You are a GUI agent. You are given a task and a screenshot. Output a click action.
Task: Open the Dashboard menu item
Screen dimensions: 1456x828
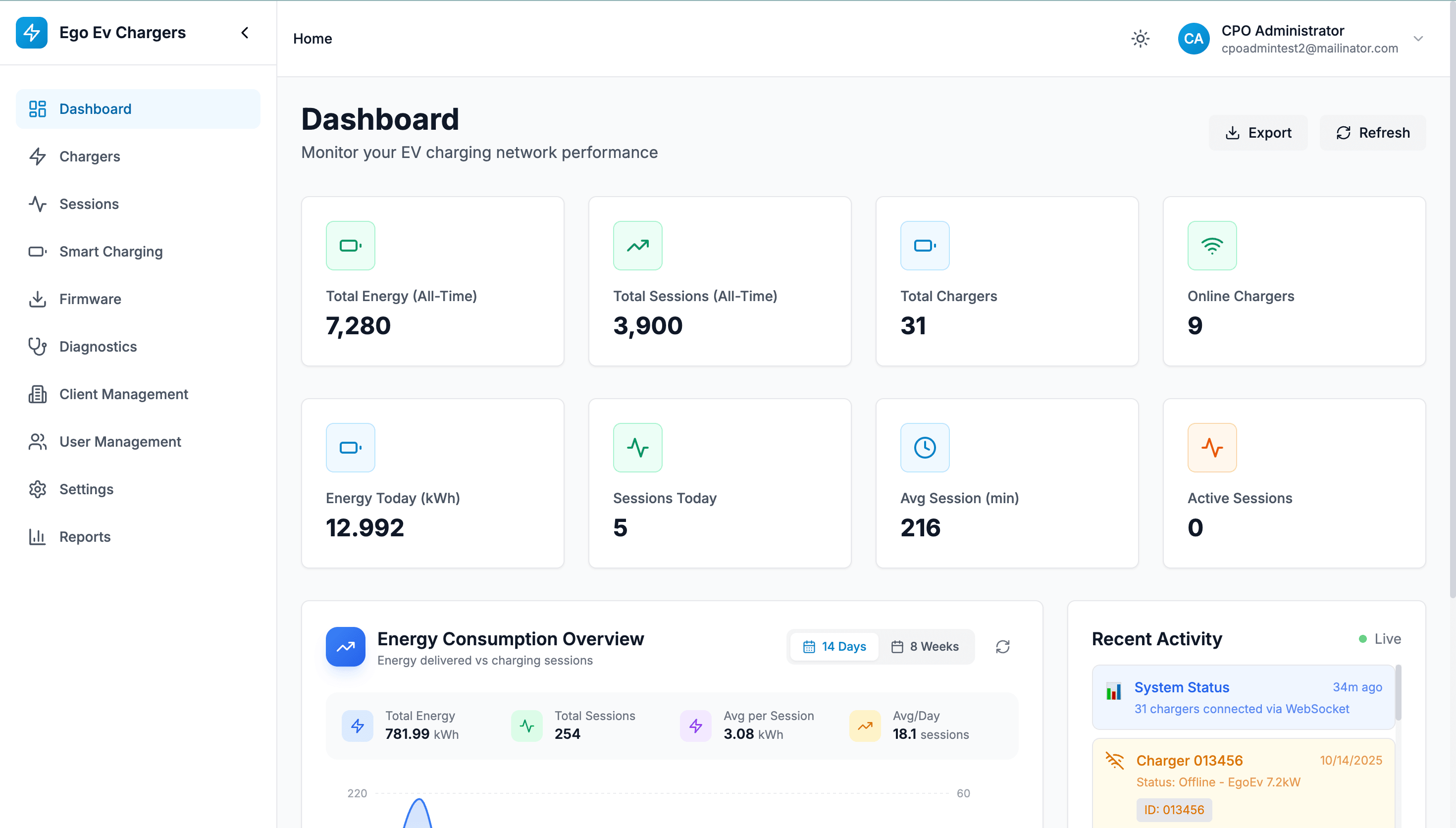95,108
